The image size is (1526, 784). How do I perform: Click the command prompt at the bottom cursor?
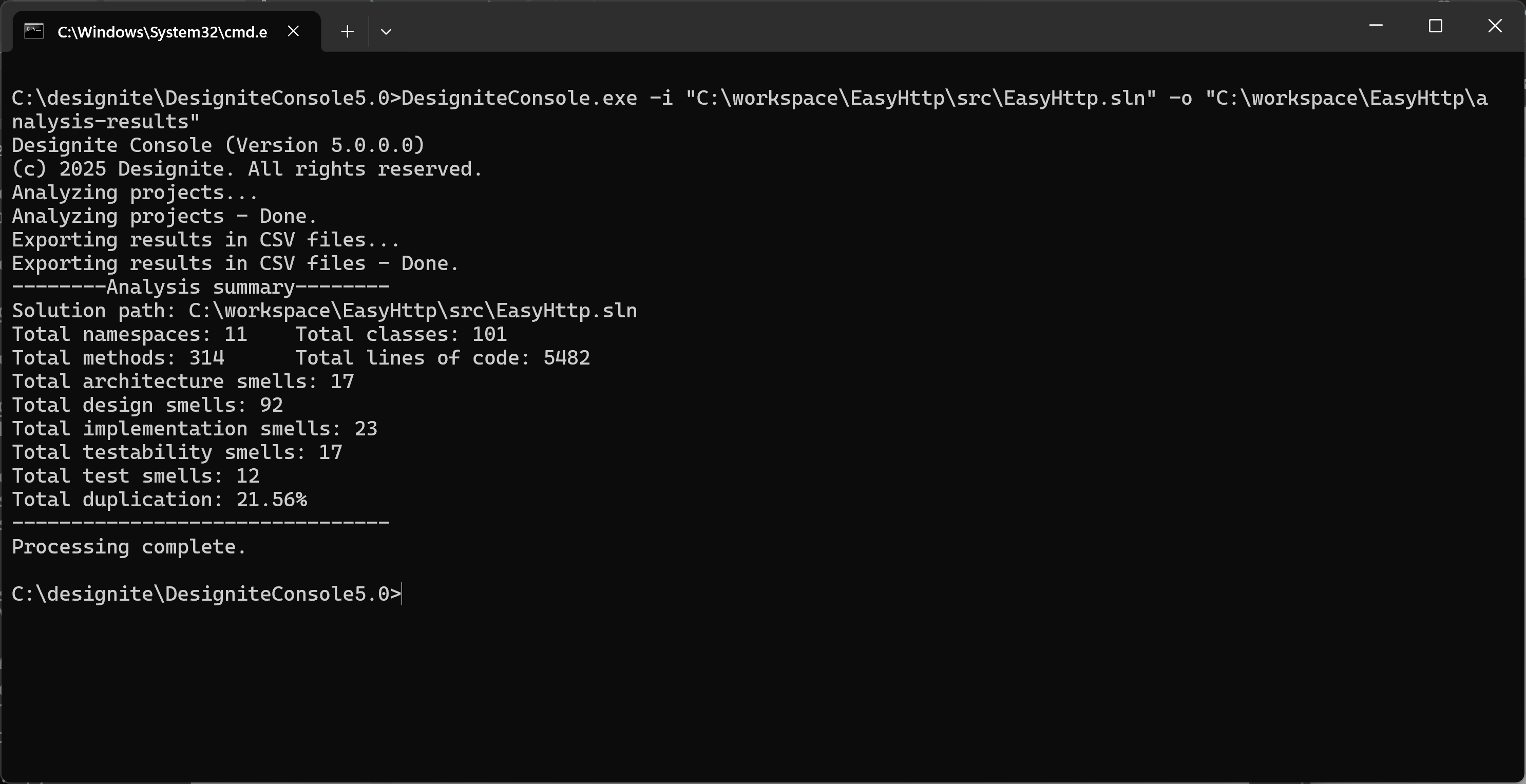pos(402,594)
